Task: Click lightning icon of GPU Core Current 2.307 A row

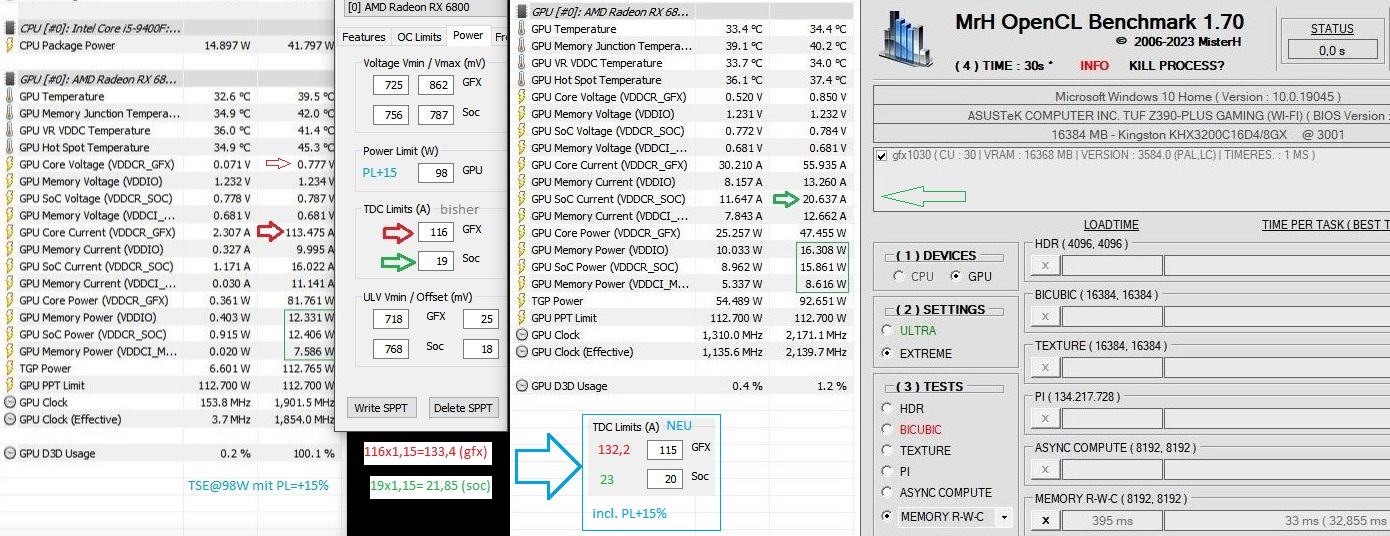Action: tap(10, 233)
